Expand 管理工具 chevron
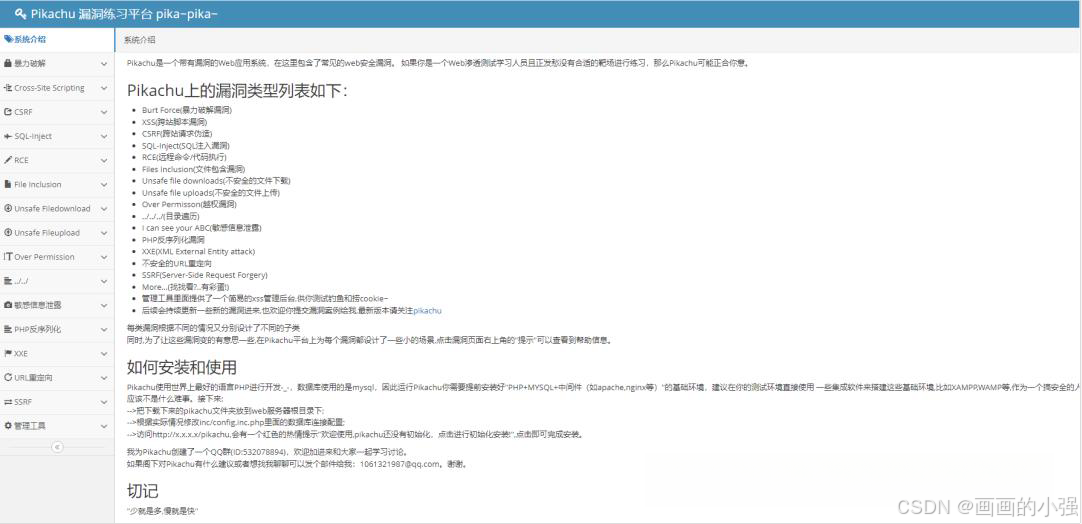Screen dimensions: 1082x524 (x=104, y=426)
